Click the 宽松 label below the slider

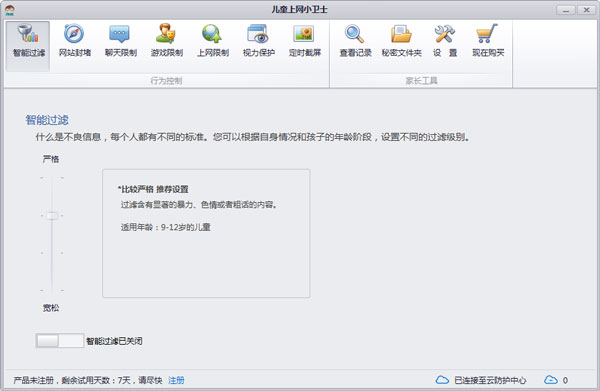point(51,308)
